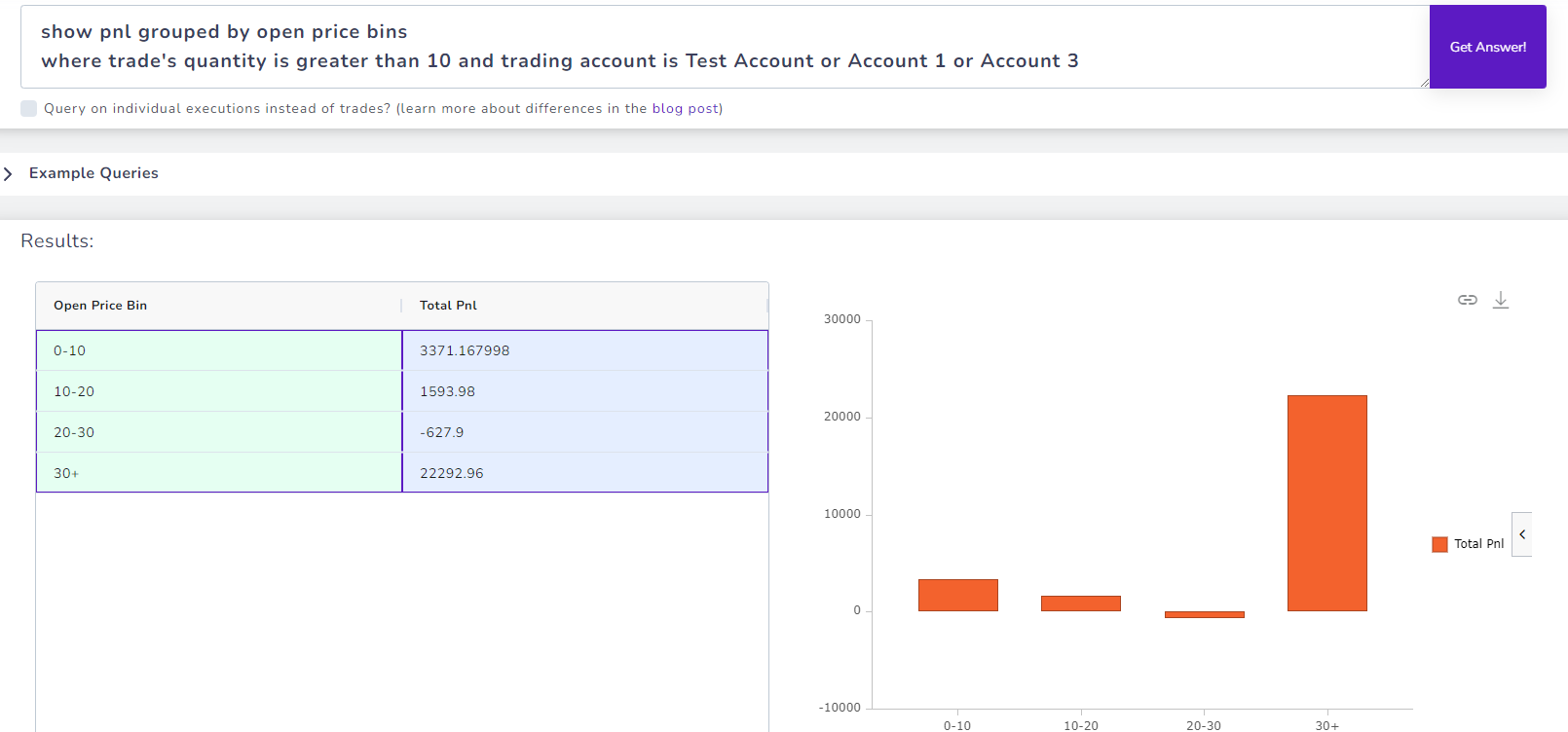The height and width of the screenshot is (732, 1568).
Task: Click the 20000 y-axis label
Action: click(x=842, y=417)
